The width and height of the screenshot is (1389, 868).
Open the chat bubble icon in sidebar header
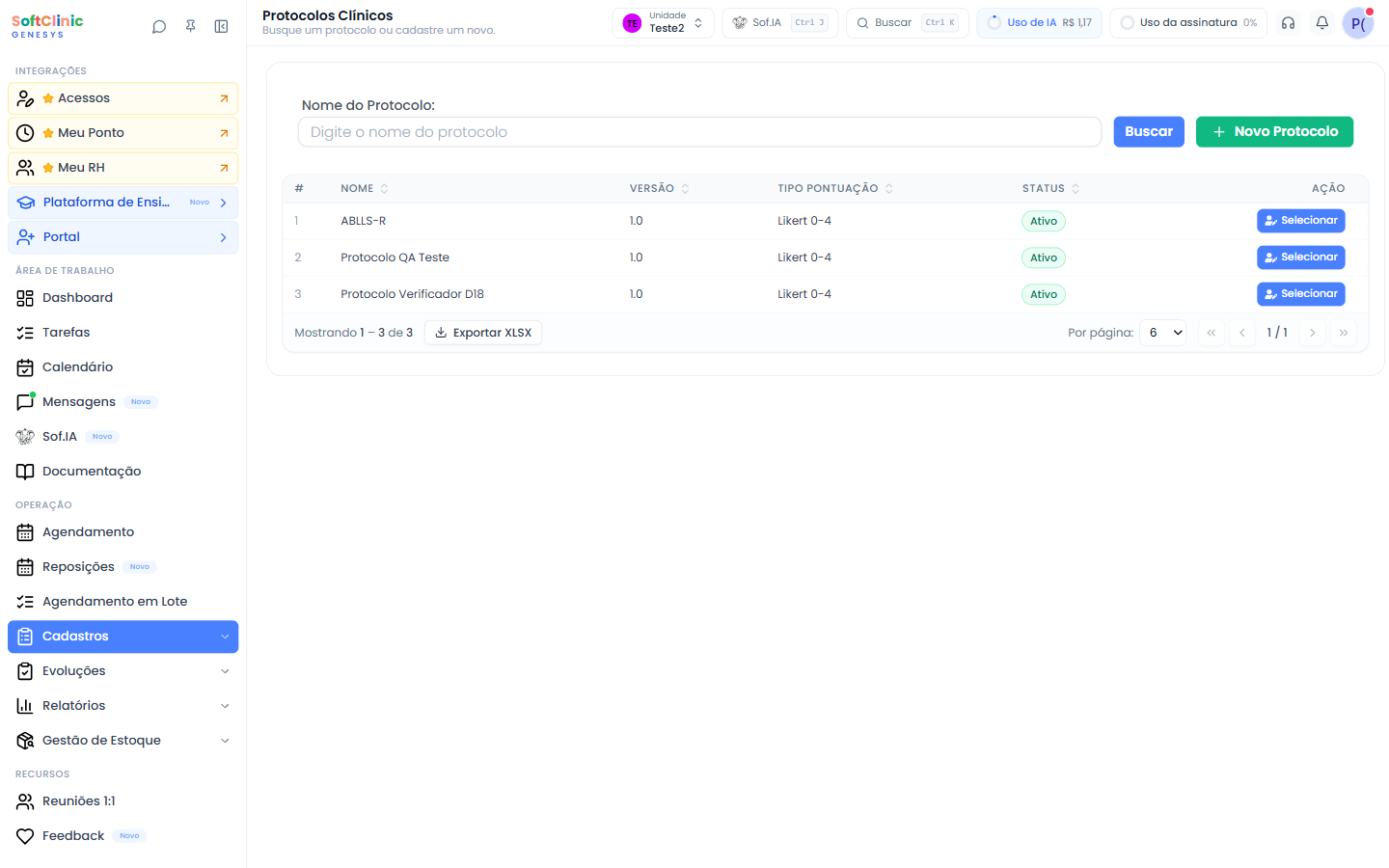[159, 27]
